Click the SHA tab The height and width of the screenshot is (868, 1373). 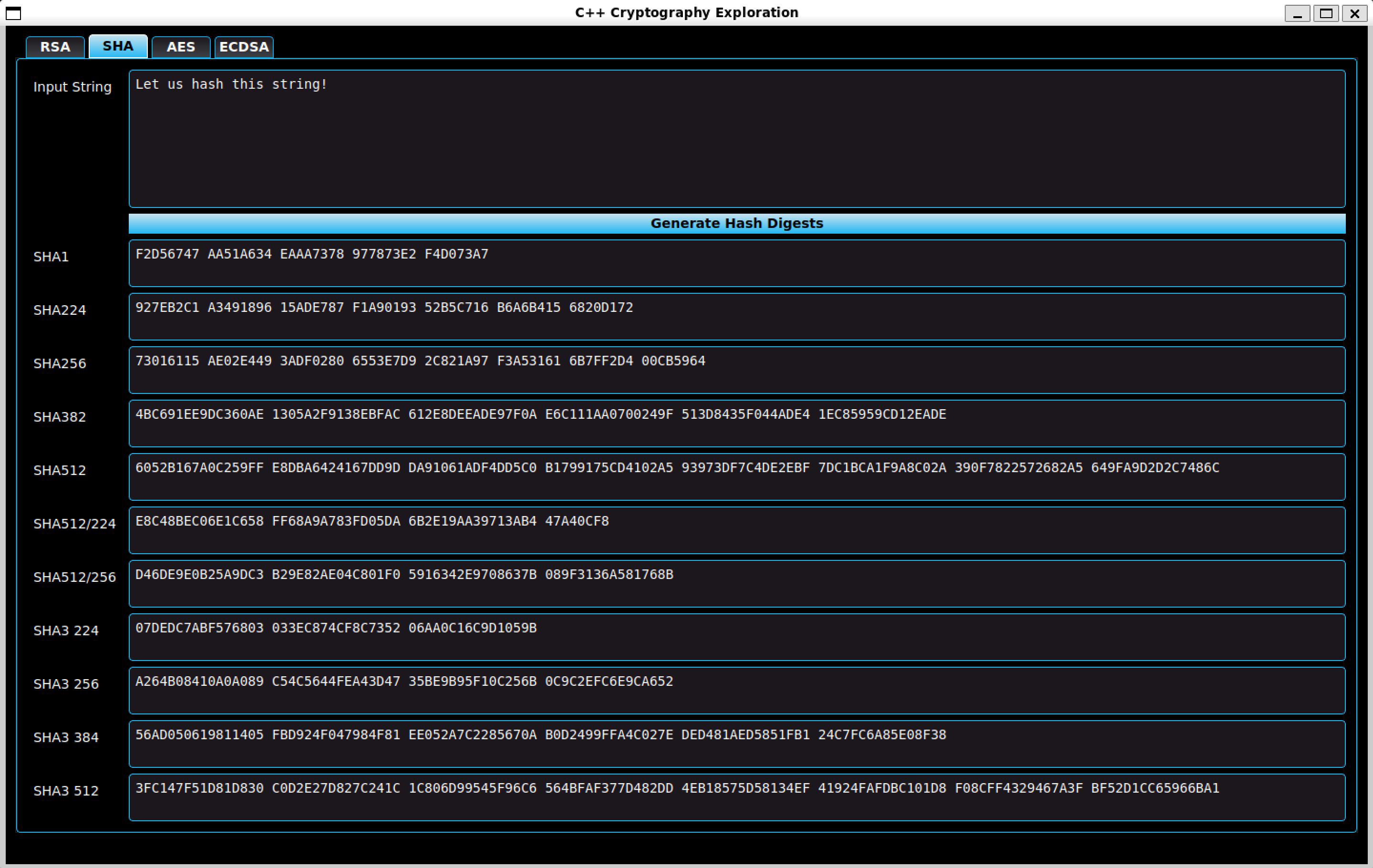tap(117, 46)
